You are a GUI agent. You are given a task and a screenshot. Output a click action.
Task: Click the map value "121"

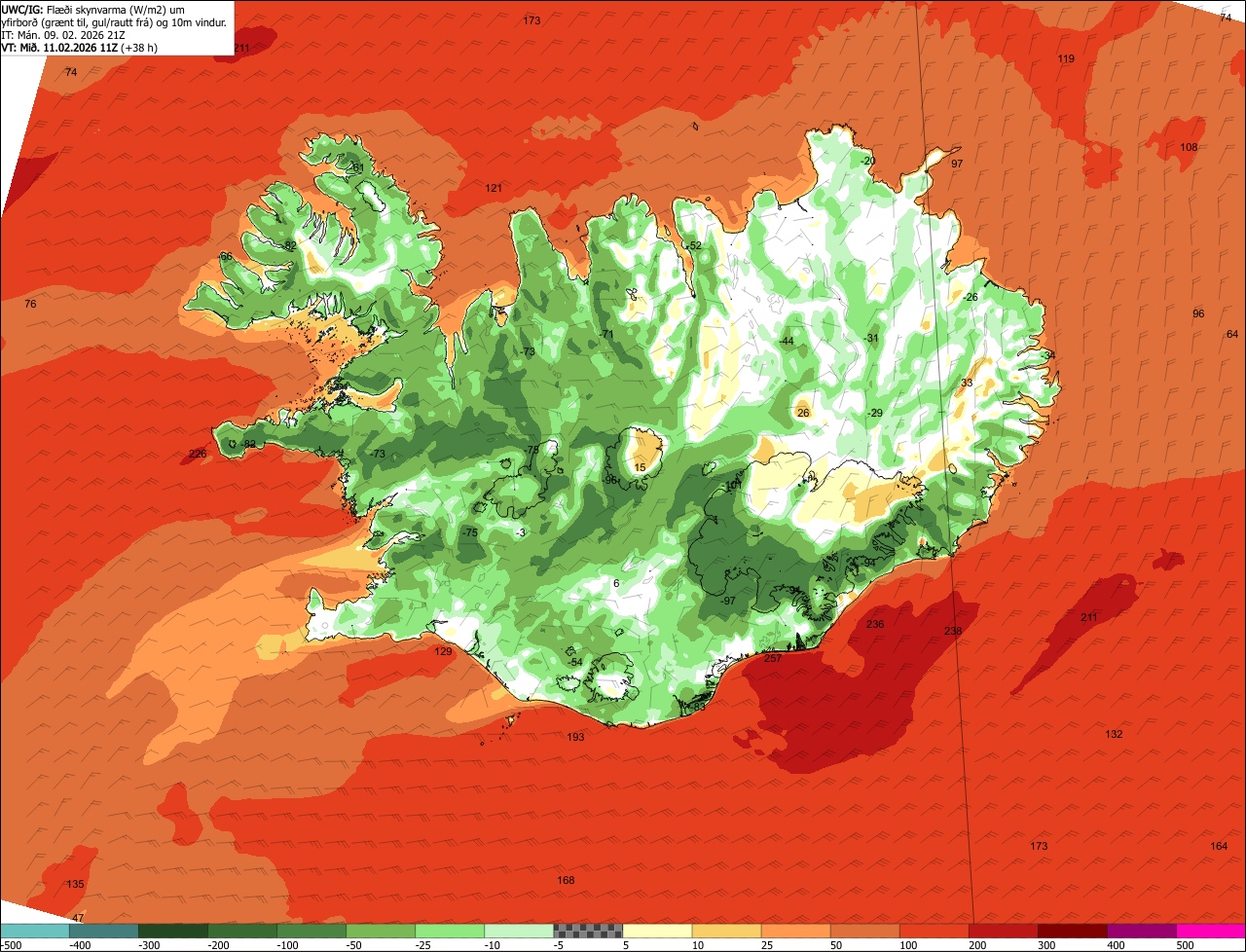(494, 188)
